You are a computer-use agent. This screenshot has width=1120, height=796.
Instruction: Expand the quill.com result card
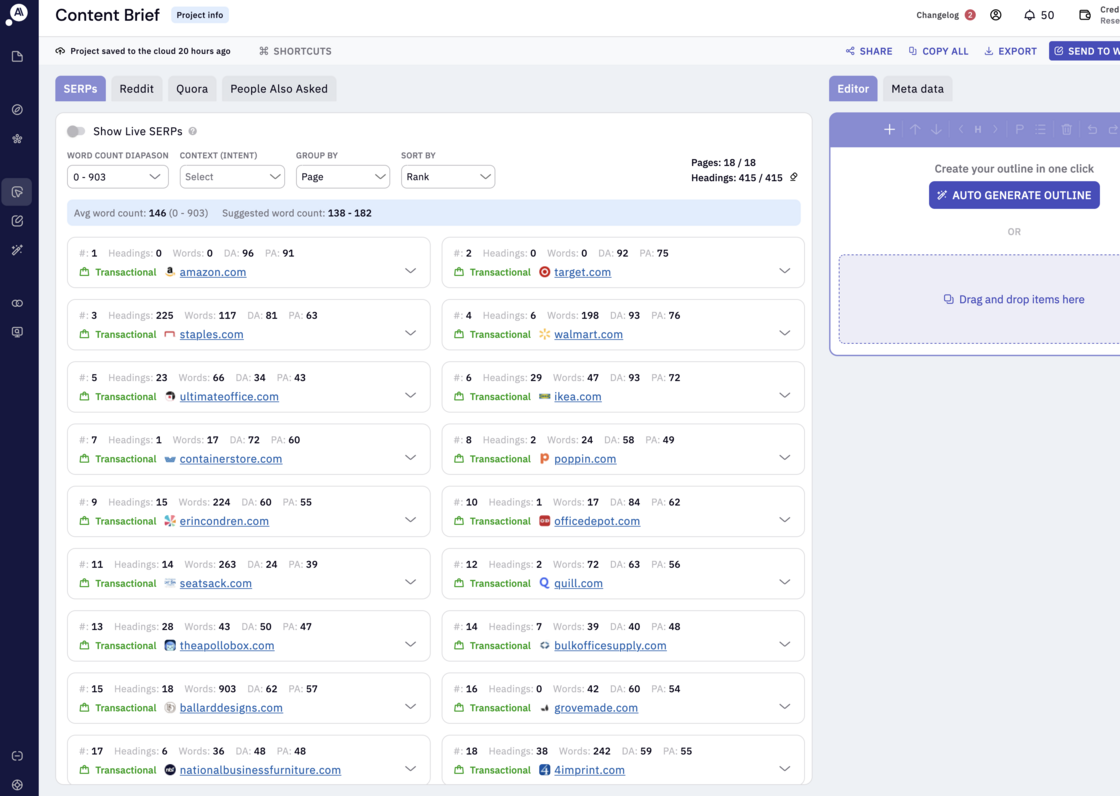click(785, 582)
